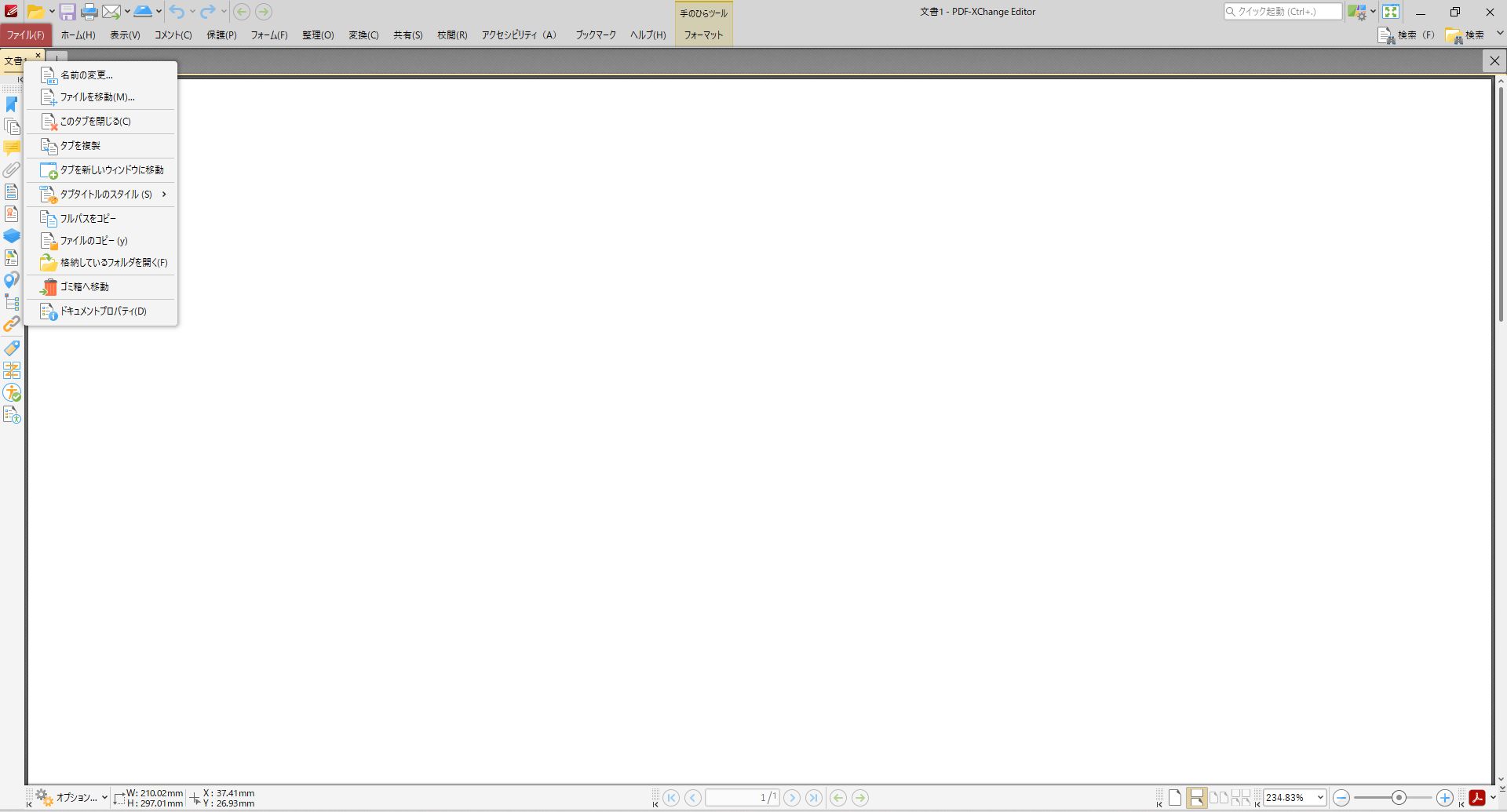Screen dimensions: 1507x812
Task: Choose Move File (ファイルを移動) from the menu
Action: (100, 97)
